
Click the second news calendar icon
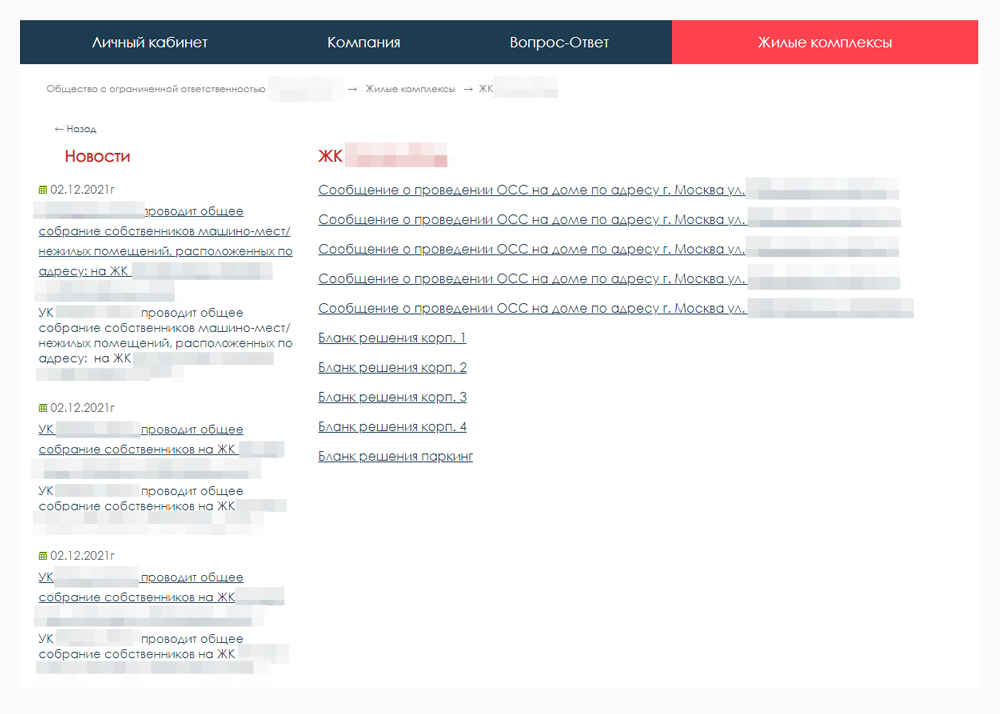(x=43, y=408)
